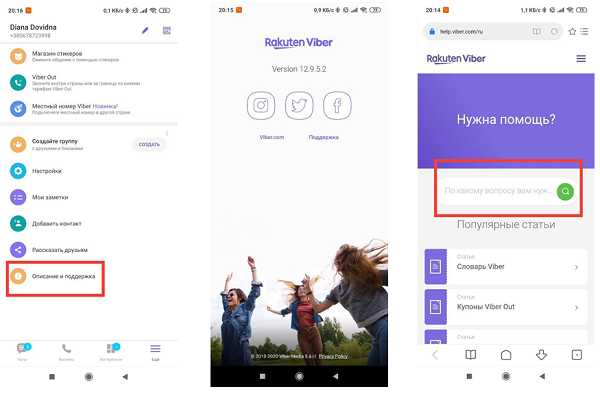This screenshot has height=400, width=600.
Task: Go to the browser home icon
Action: pos(506,355)
